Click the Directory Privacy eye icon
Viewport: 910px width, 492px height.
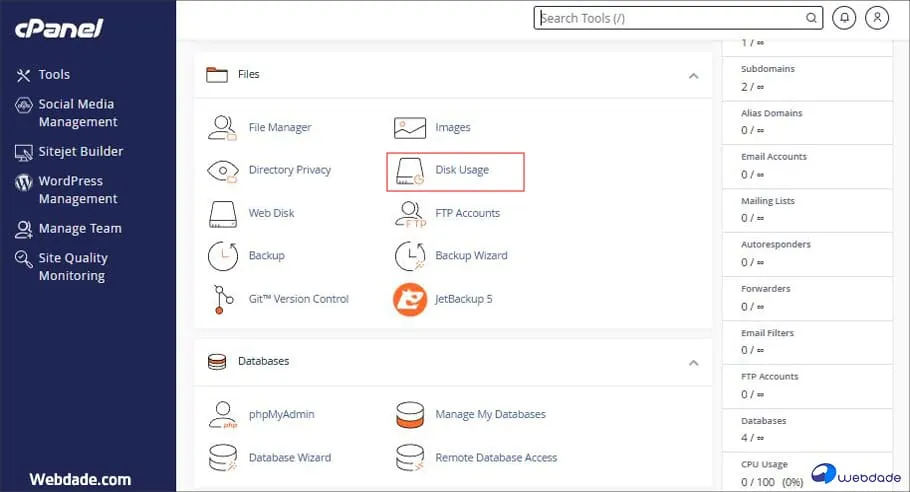pyautogui.click(x=222, y=171)
